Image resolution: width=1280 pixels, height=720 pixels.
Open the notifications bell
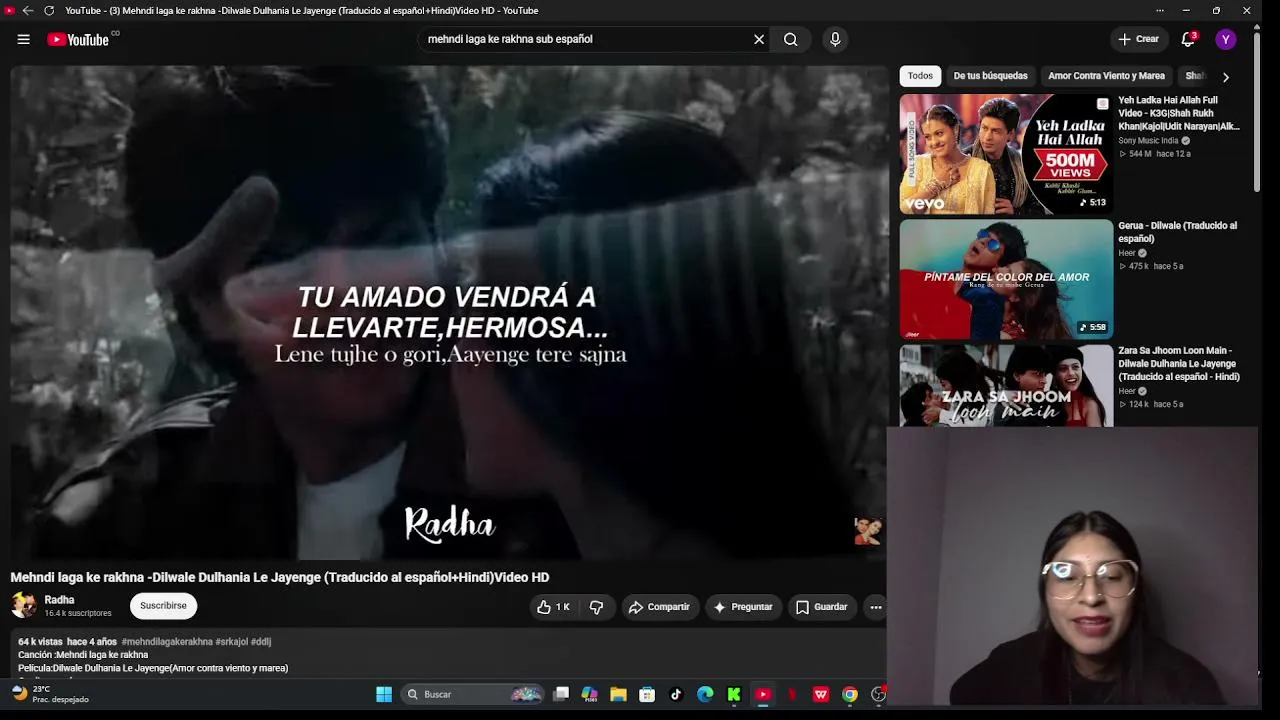pos(1188,39)
